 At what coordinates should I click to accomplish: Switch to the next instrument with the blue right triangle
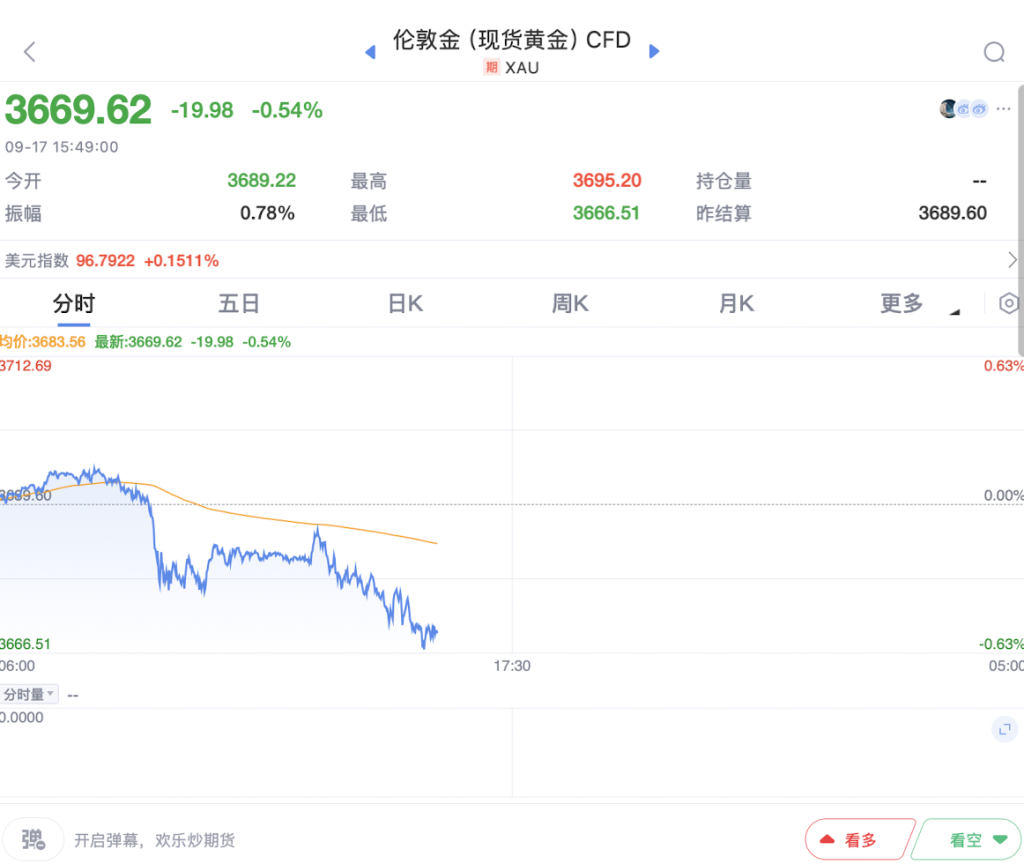point(654,52)
